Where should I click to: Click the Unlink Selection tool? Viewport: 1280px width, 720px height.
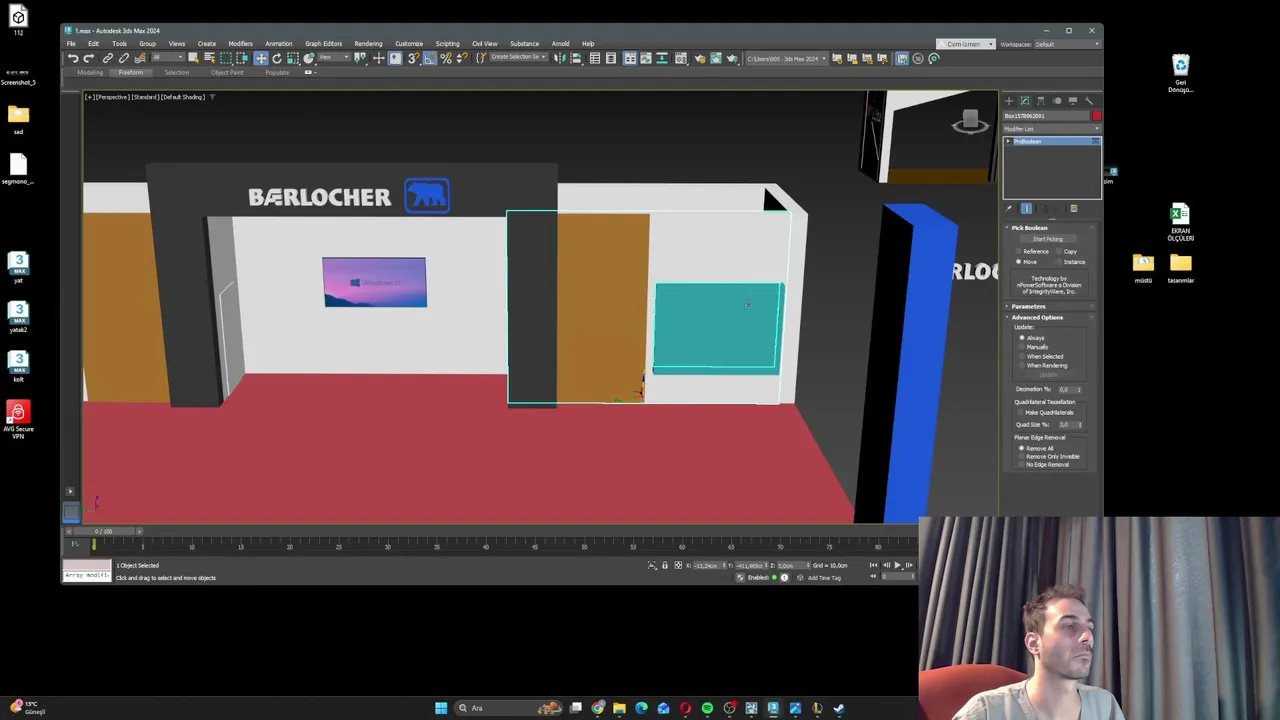point(124,58)
